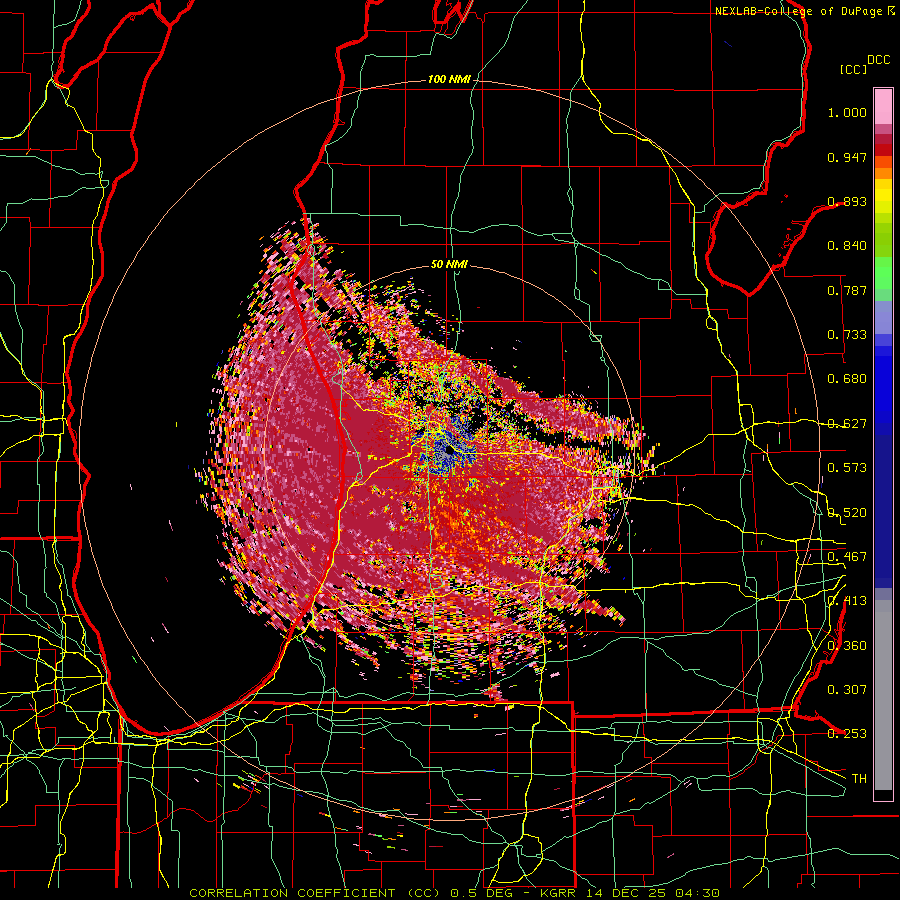
Task: Click the 0.893 scale value
Action: tap(847, 201)
